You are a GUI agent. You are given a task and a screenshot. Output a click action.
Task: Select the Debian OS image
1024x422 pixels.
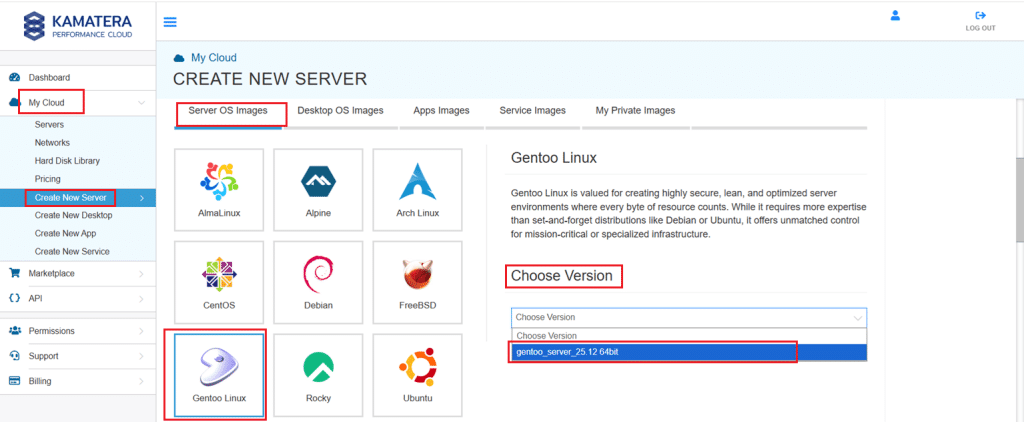[x=318, y=282]
